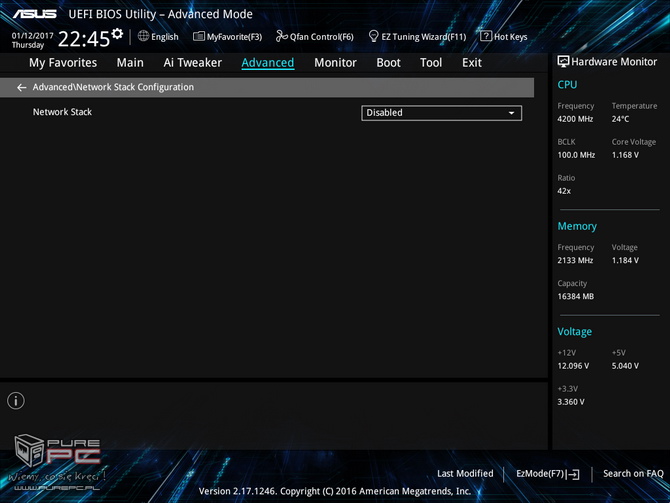The width and height of the screenshot is (670, 503).
Task: Click the Hardware Monitor display icon
Action: [x=563, y=62]
